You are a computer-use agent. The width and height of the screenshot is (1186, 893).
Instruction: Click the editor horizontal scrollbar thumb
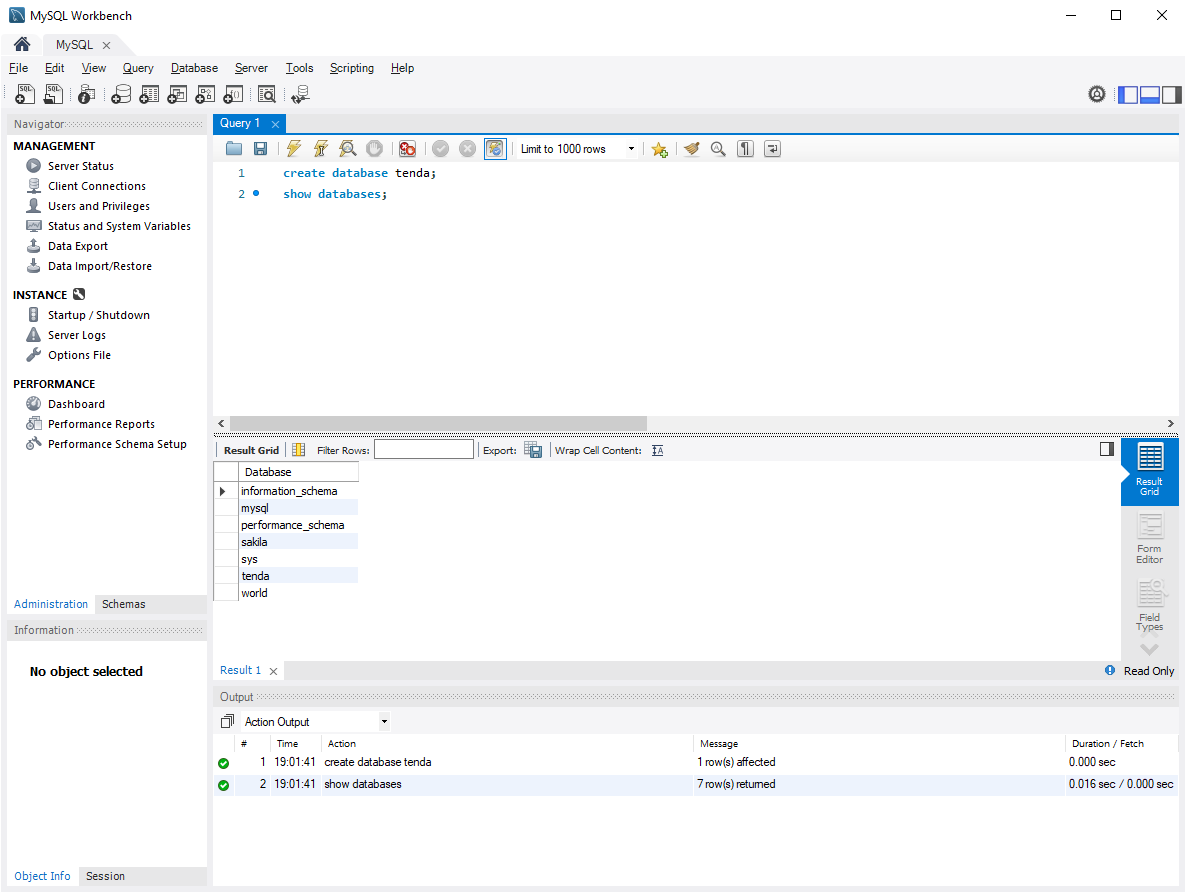pyautogui.click(x=438, y=423)
